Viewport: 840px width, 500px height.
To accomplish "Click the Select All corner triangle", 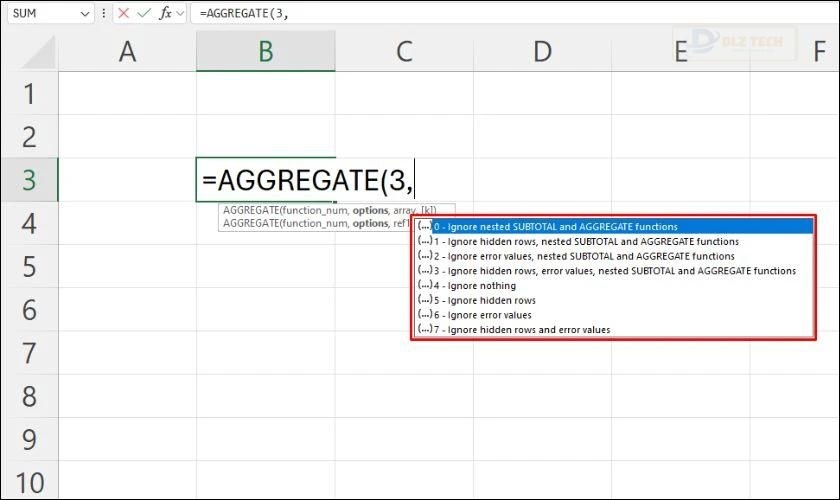I will 38,53.
